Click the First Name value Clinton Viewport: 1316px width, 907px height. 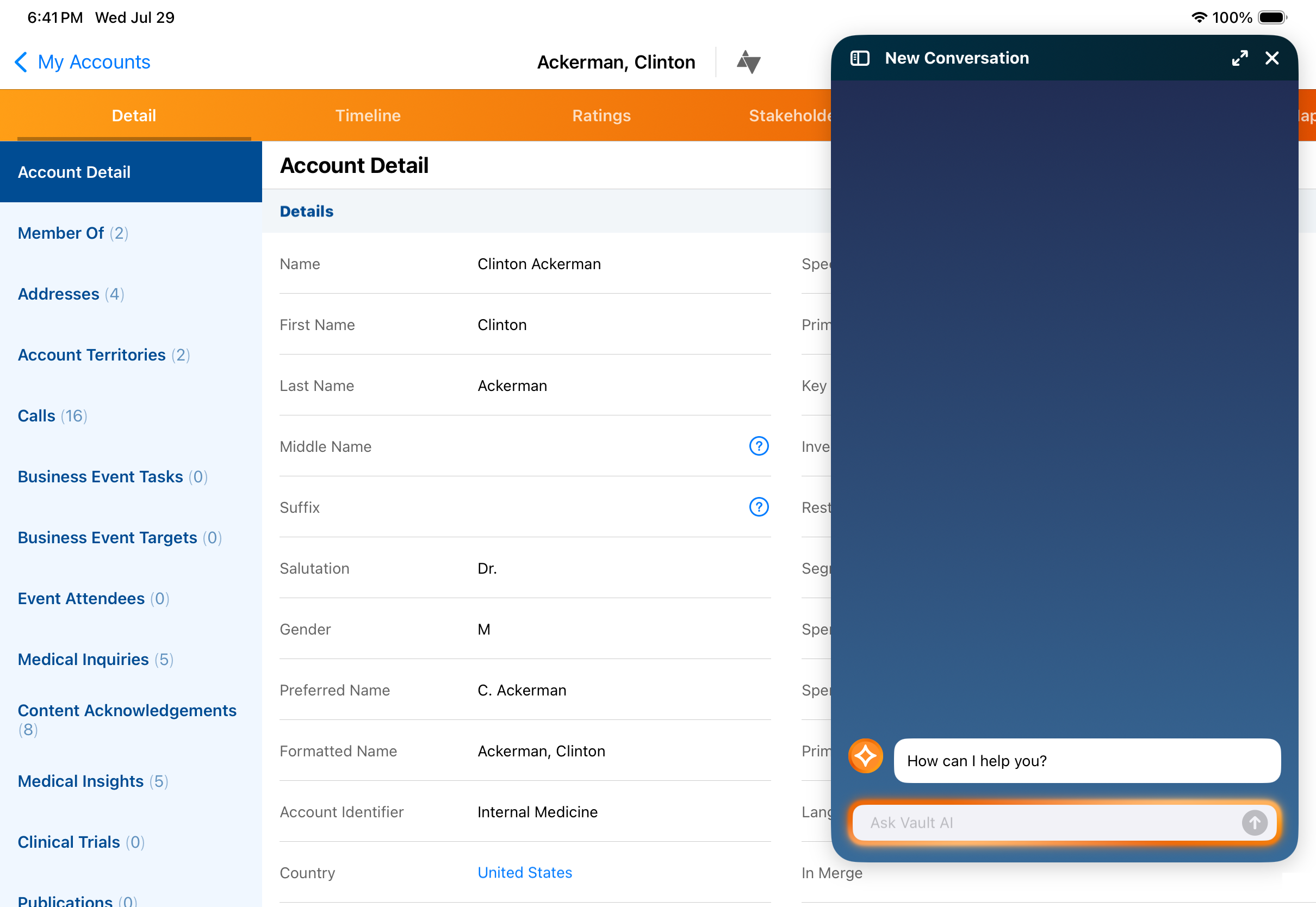pos(502,325)
